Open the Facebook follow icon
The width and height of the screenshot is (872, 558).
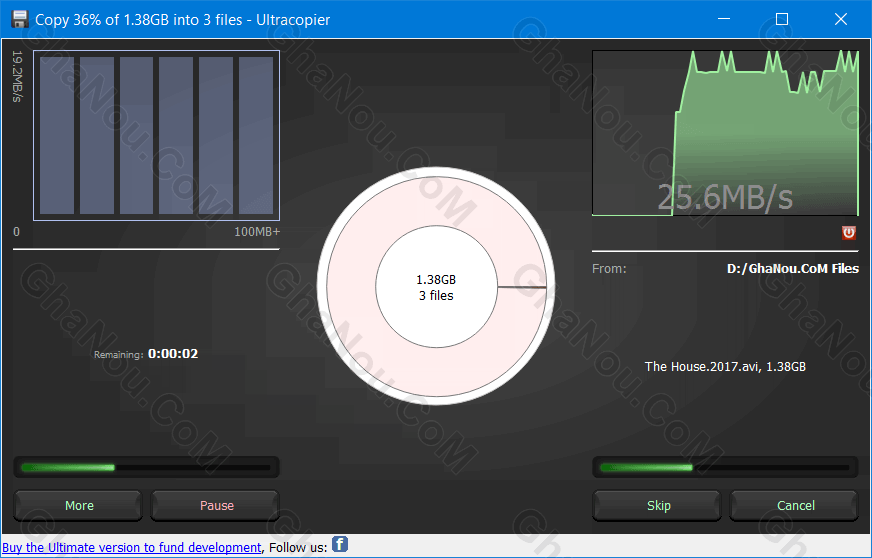(340, 544)
